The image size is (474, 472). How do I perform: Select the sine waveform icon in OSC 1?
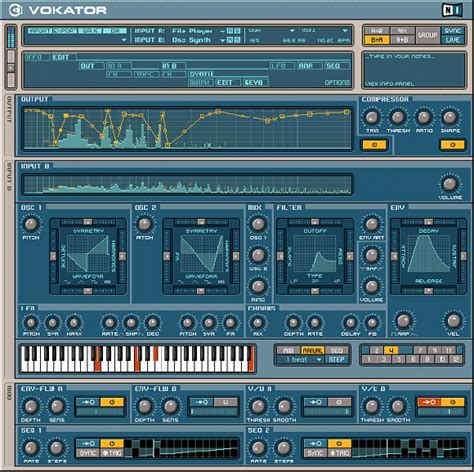click(x=68, y=282)
